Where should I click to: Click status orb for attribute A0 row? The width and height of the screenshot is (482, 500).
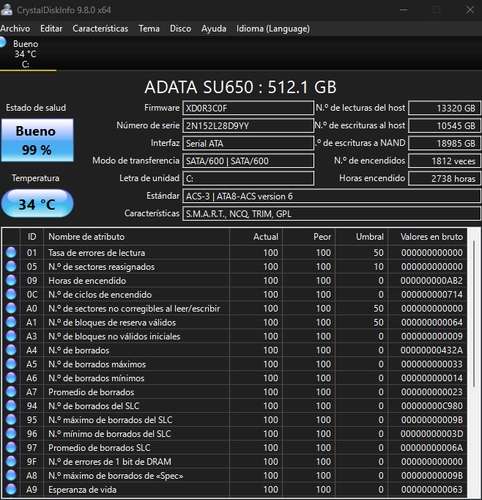[x=11, y=308]
